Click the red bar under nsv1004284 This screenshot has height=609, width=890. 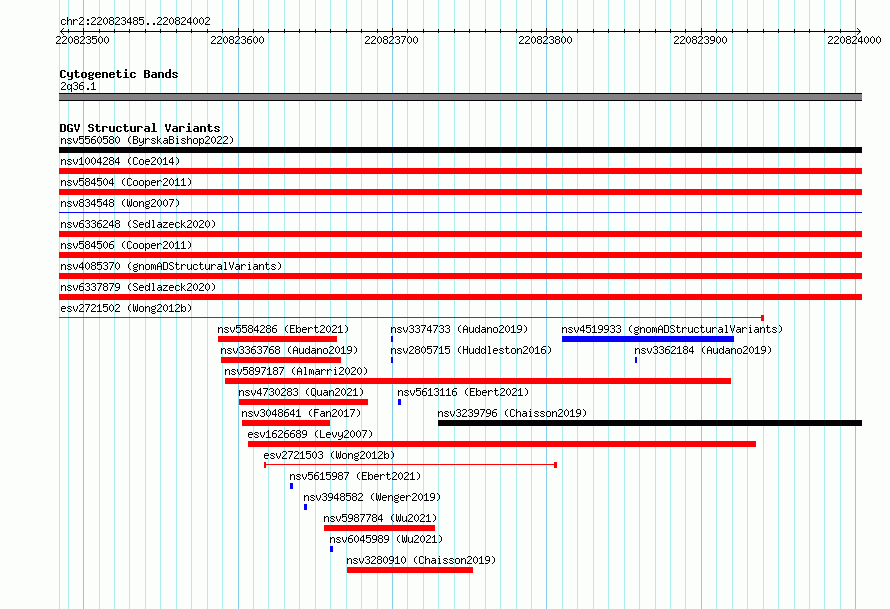(x=460, y=171)
